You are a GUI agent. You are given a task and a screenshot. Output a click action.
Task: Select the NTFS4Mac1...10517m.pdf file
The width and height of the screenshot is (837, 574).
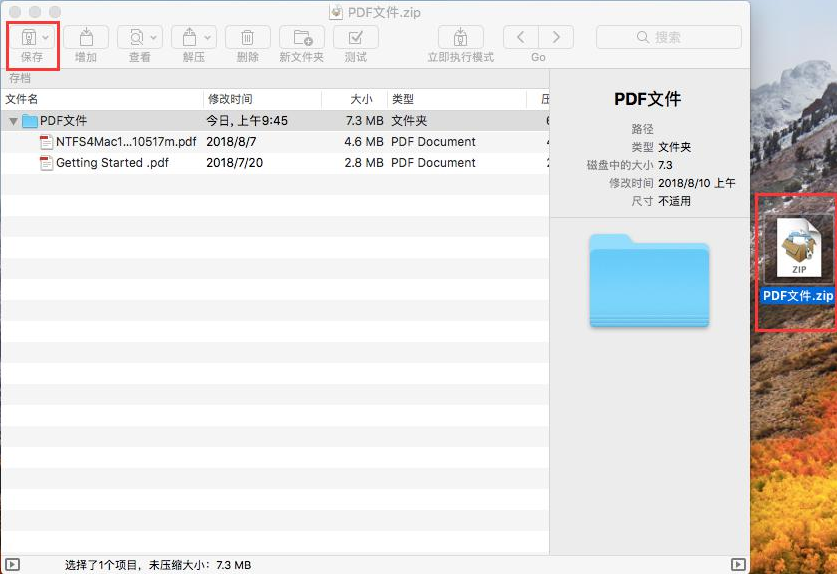pyautogui.click(x=125, y=142)
